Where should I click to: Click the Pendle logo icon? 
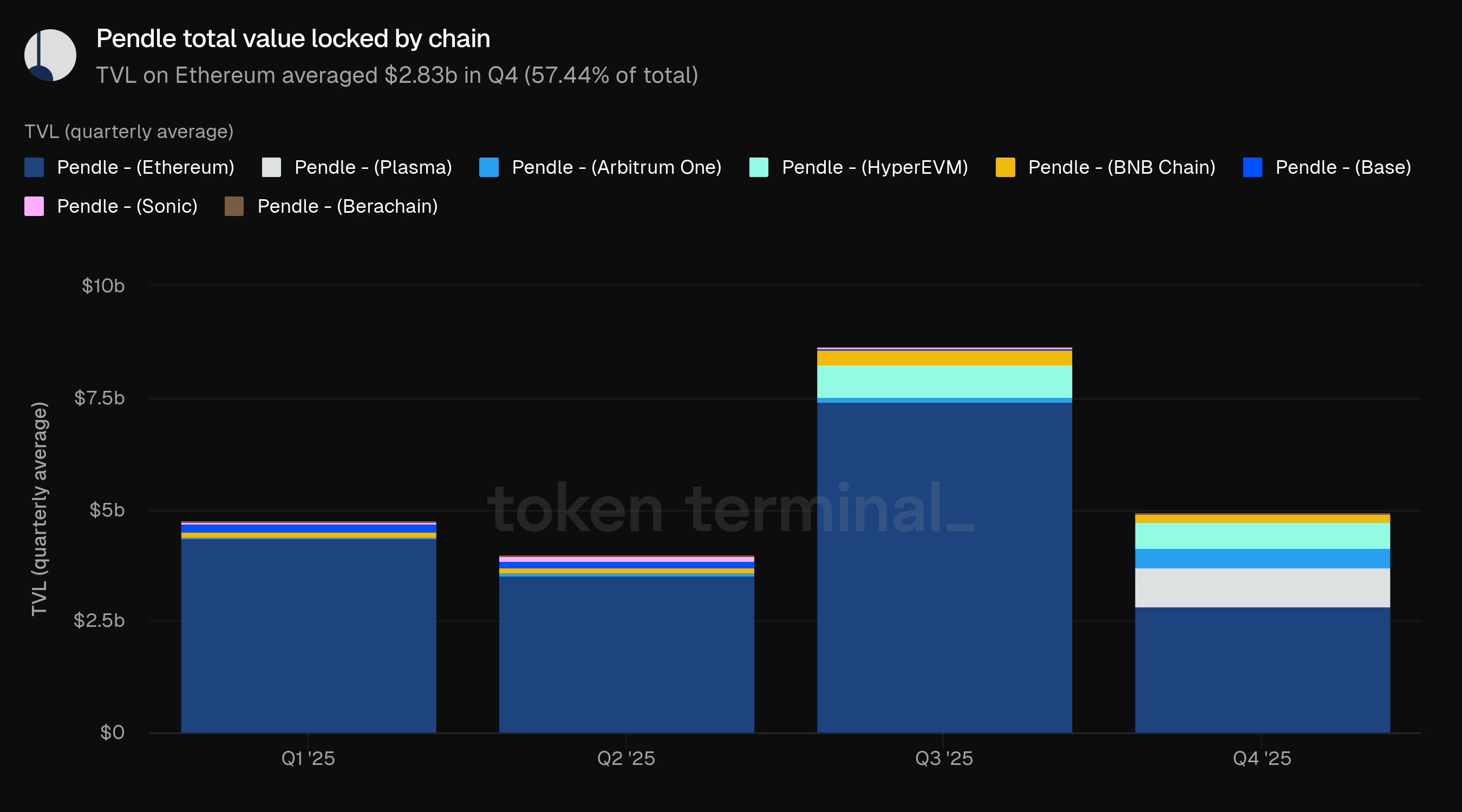pos(50,55)
